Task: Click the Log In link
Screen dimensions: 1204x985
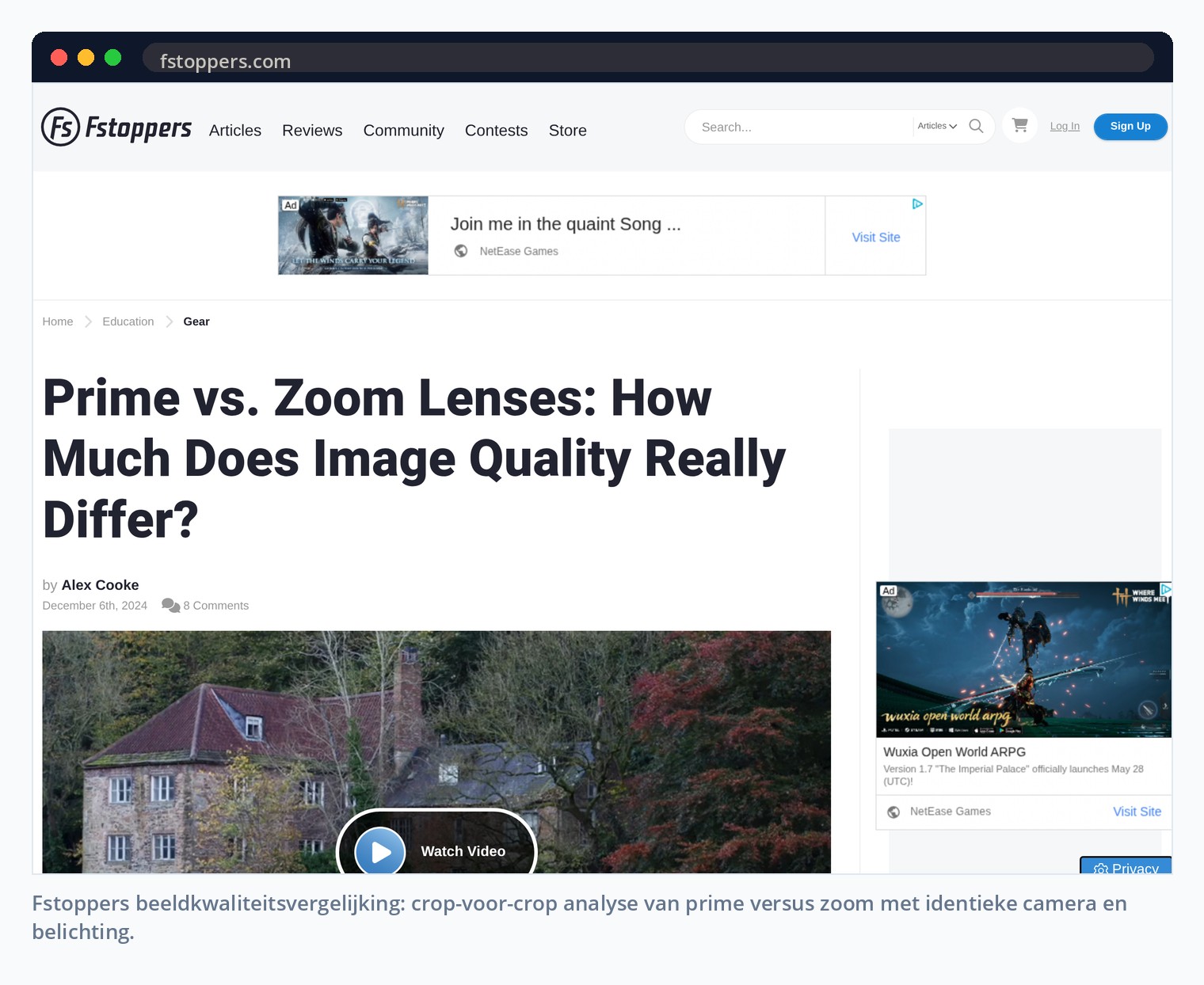Action: [1065, 126]
